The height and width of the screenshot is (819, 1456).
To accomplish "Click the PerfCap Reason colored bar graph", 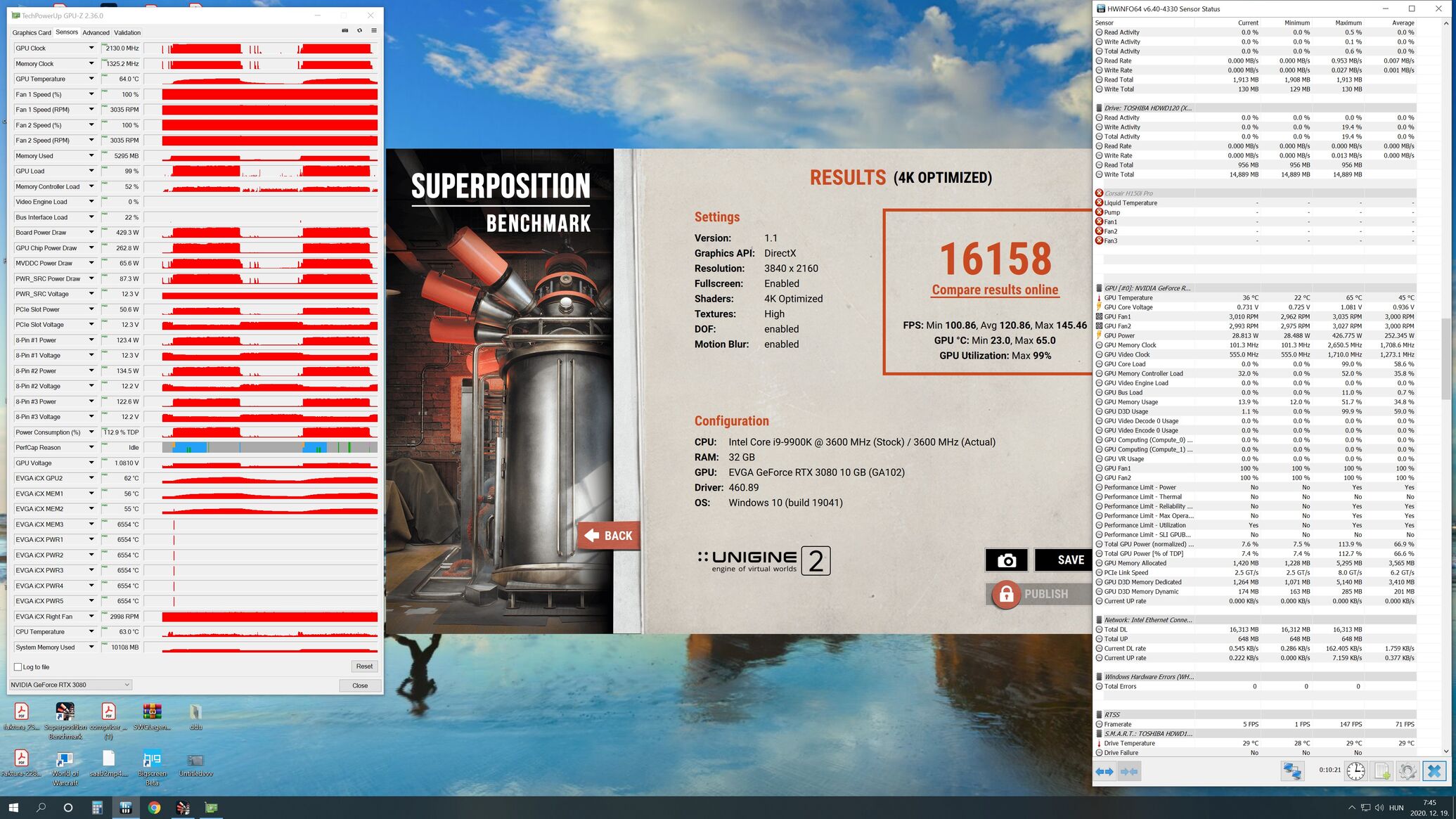I will click(x=270, y=447).
